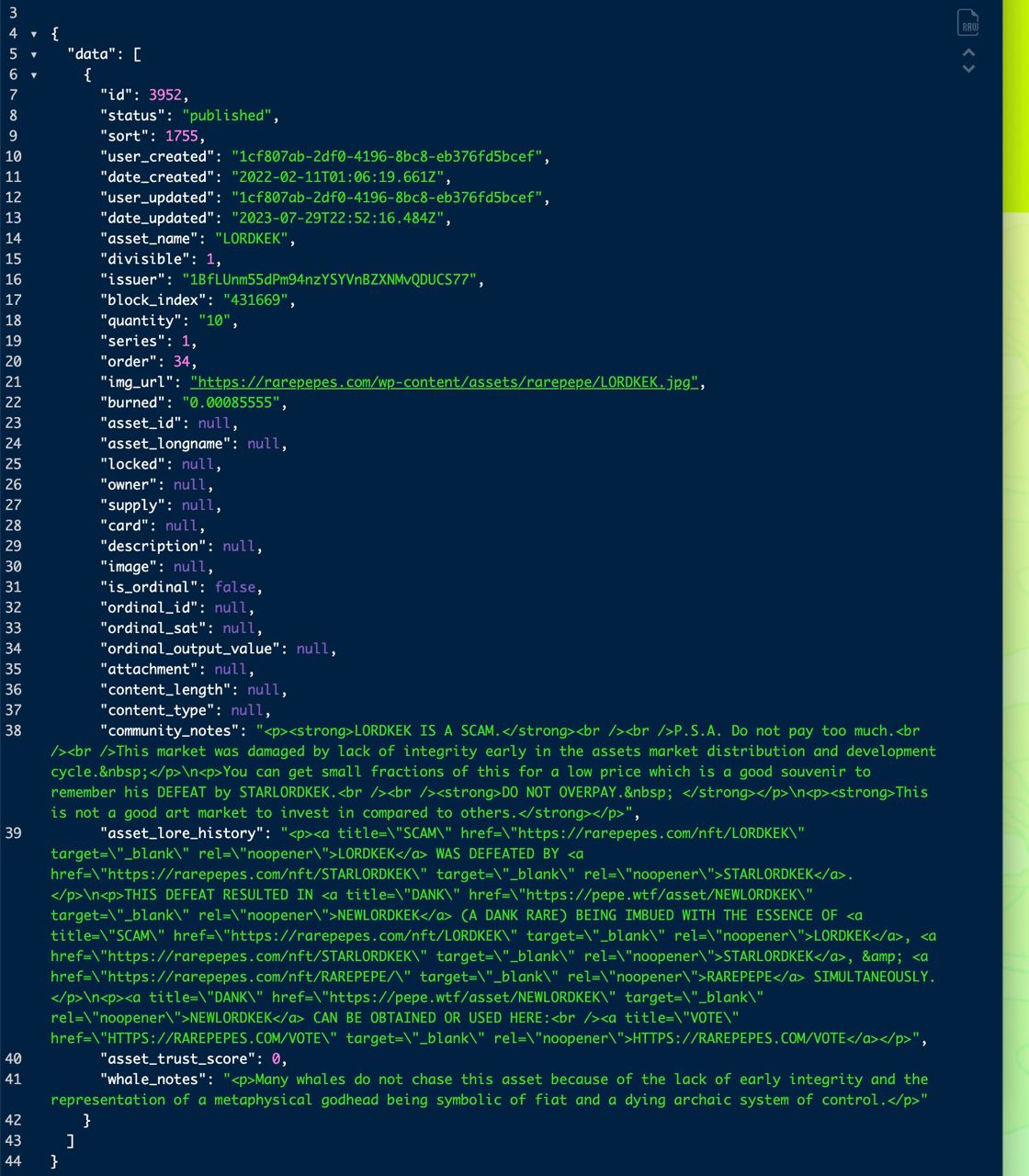This screenshot has width=1029, height=1176.
Task: Click the "asset_lore_history" key
Action: (x=182, y=833)
